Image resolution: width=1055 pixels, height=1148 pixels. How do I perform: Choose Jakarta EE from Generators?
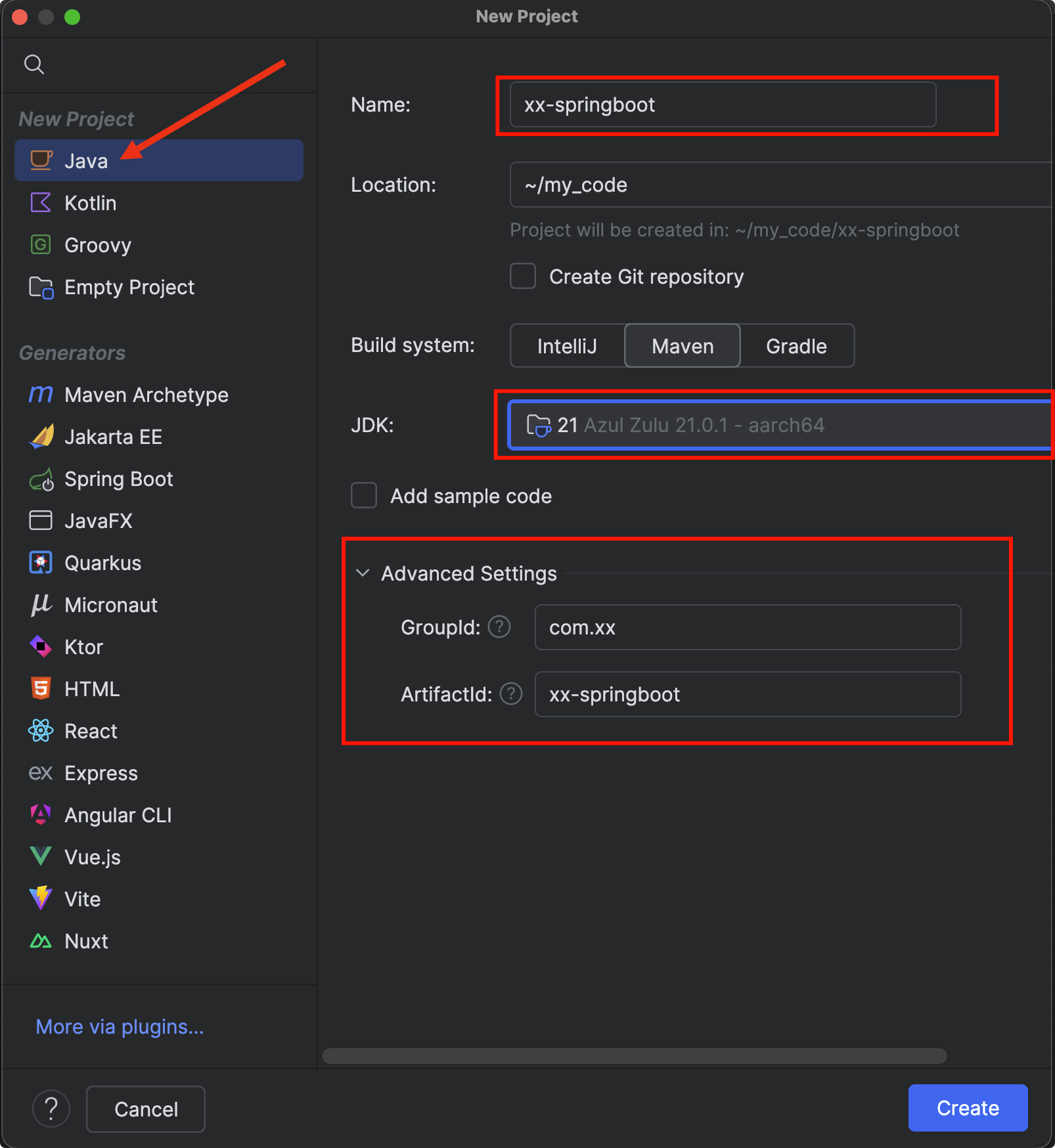point(113,437)
